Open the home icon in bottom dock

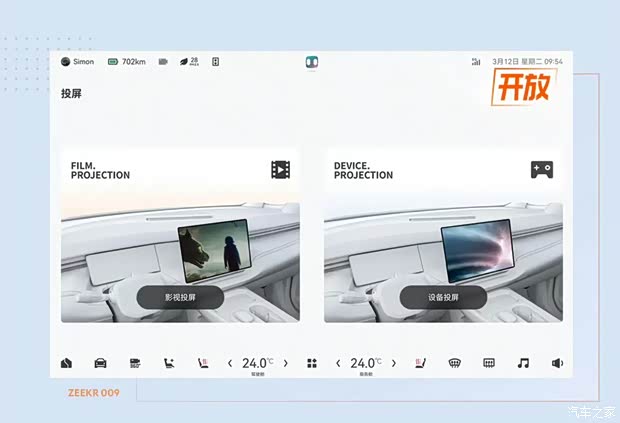pyautogui.click(x=67, y=363)
